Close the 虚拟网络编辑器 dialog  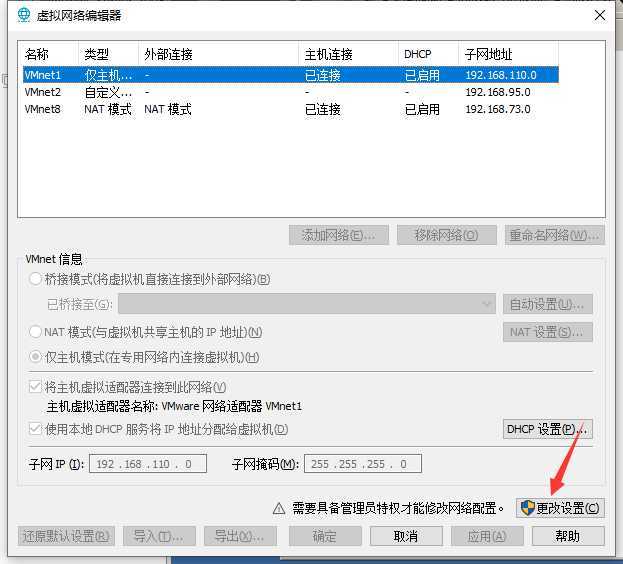[600, 15]
